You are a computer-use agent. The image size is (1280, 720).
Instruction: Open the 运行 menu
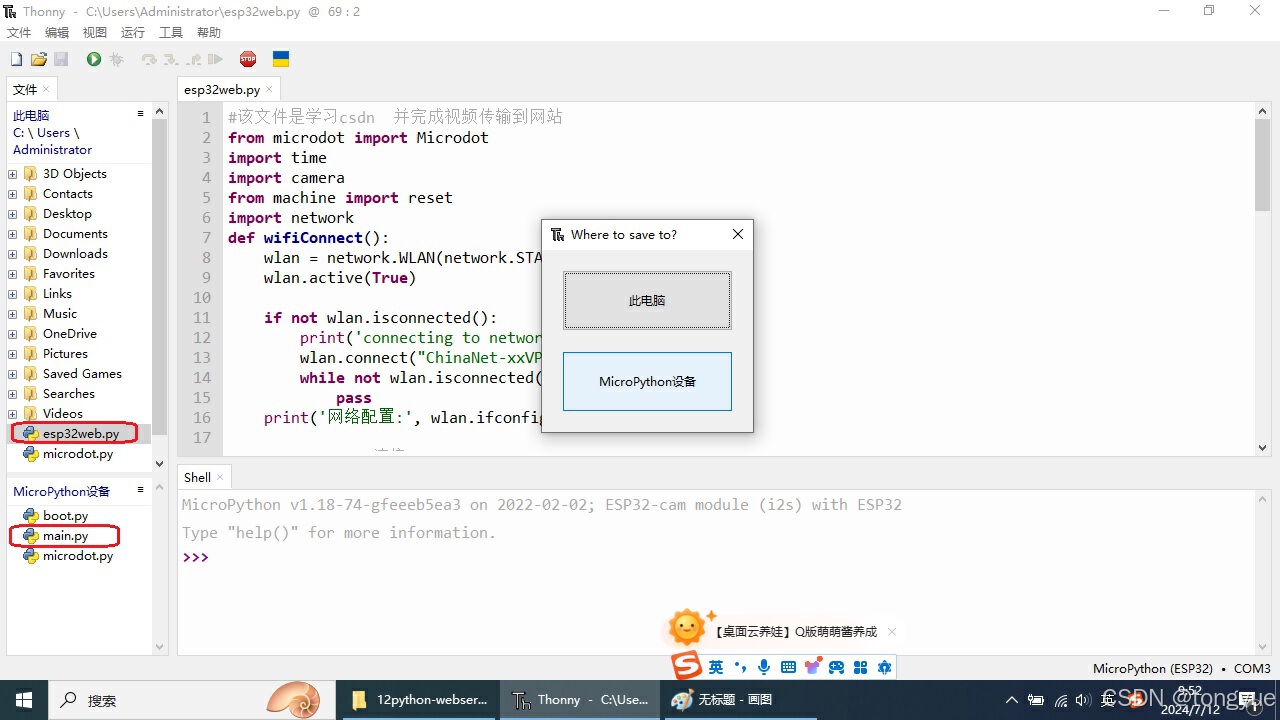[133, 33]
